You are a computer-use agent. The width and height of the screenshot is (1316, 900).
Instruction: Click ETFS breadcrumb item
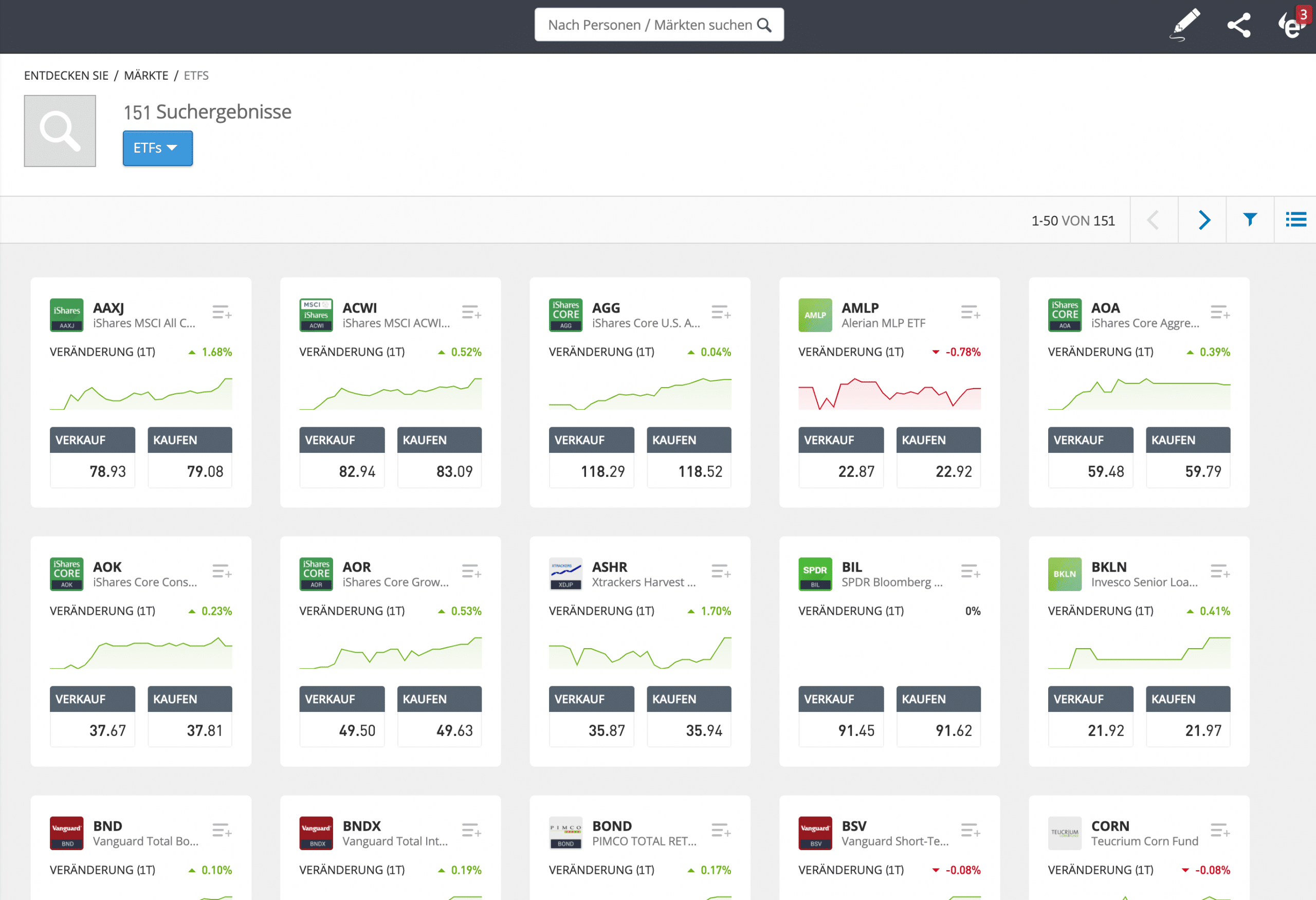(x=196, y=75)
